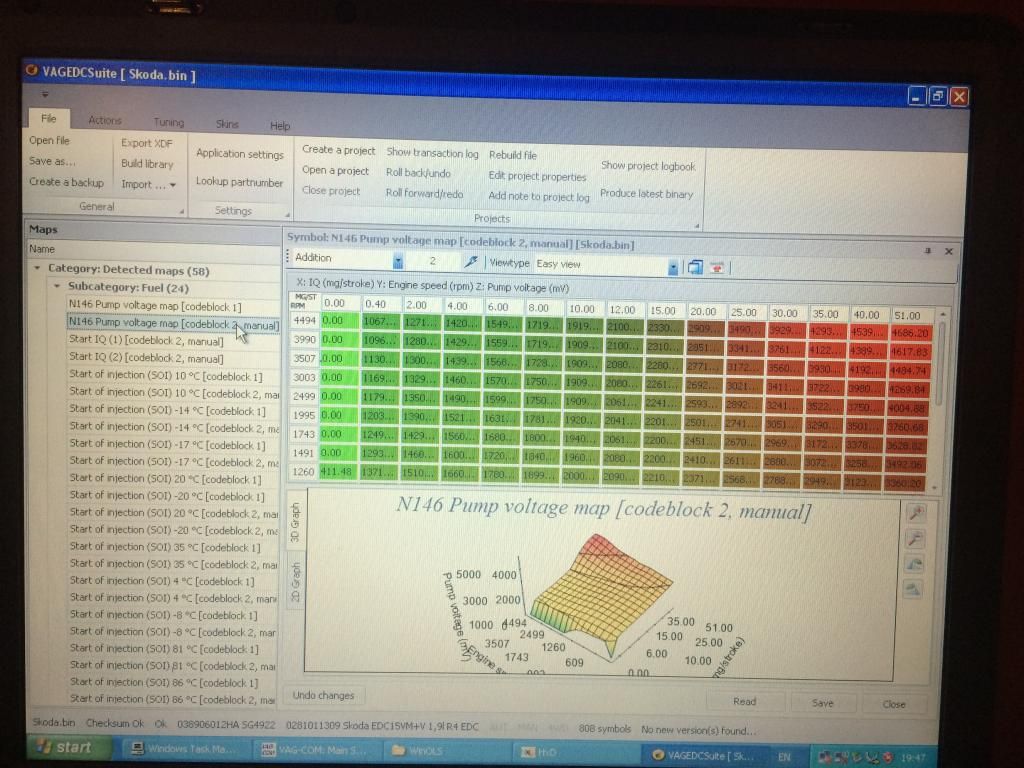Click Produce latest binary
The width and height of the screenshot is (1024, 768).
(x=647, y=194)
